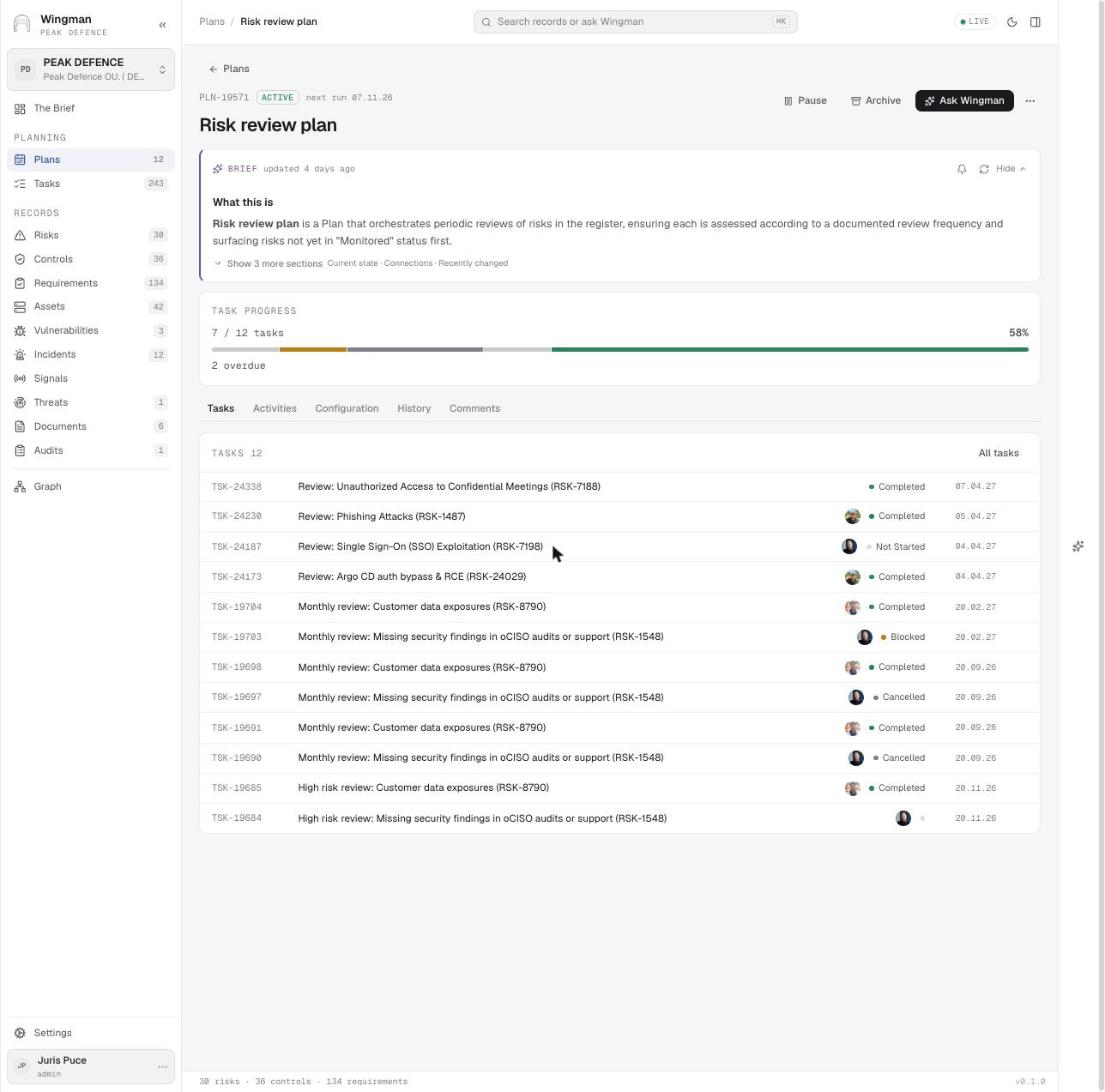1105x1092 pixels.
Task: Click Not Started status on TSK-24187
Action: coord(896,547)
